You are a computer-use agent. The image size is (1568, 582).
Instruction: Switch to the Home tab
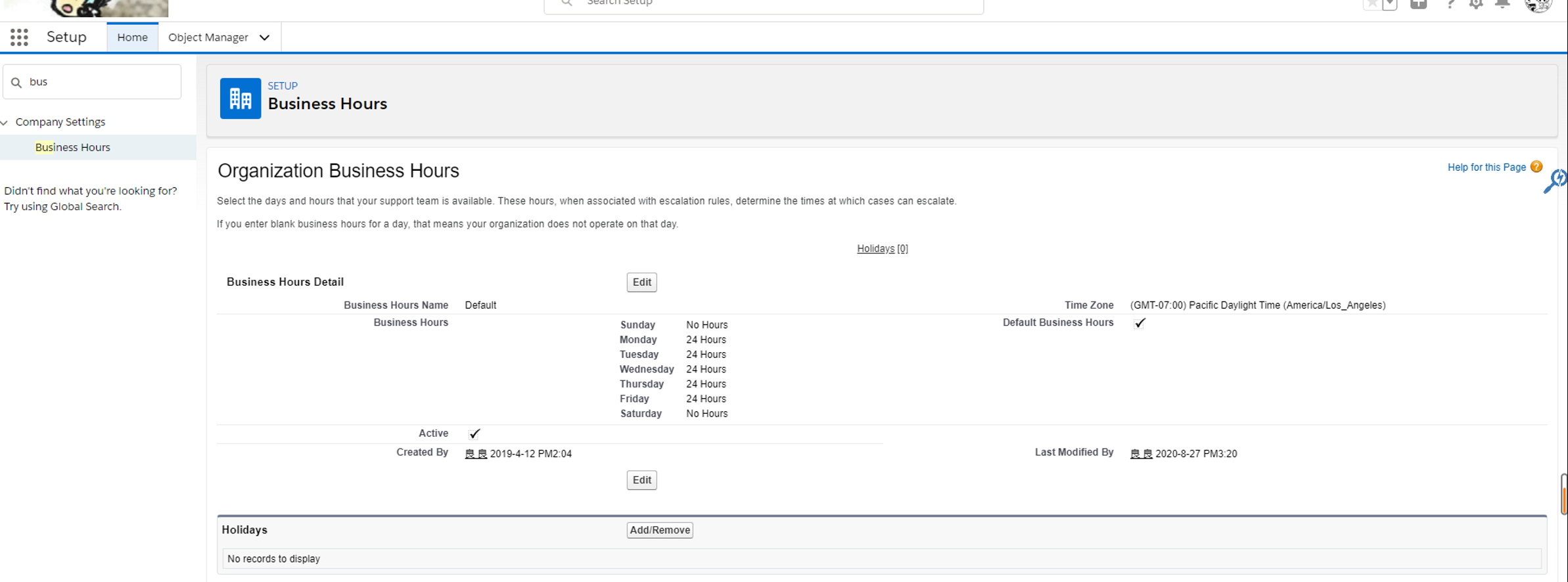pos(132,37)
